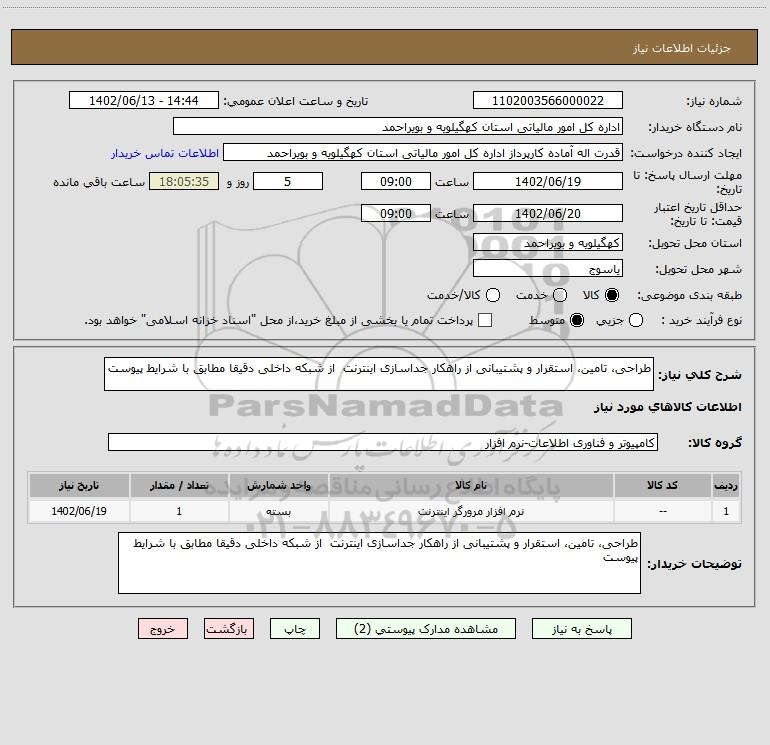Image resolution: width=770 pixels, height=745 pixels.
Task: Click the شماره نیاز field 1102003566000022
Action: coord(548,101)
